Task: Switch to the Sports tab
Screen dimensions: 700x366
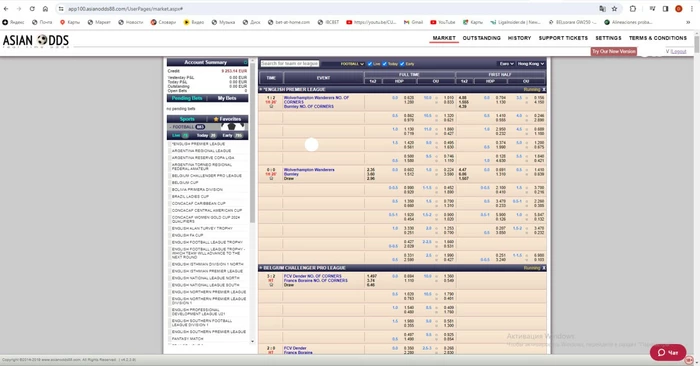Action: point(187,119)
